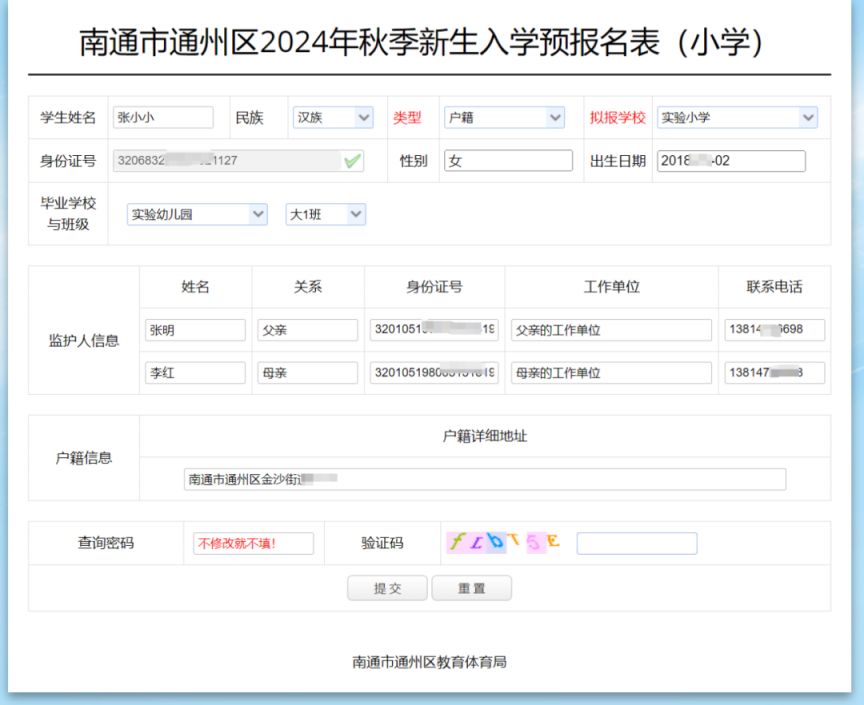This screenshot has width=864, height=705.
Task: Click the guardian name field 张明
Action: point(195,330)
